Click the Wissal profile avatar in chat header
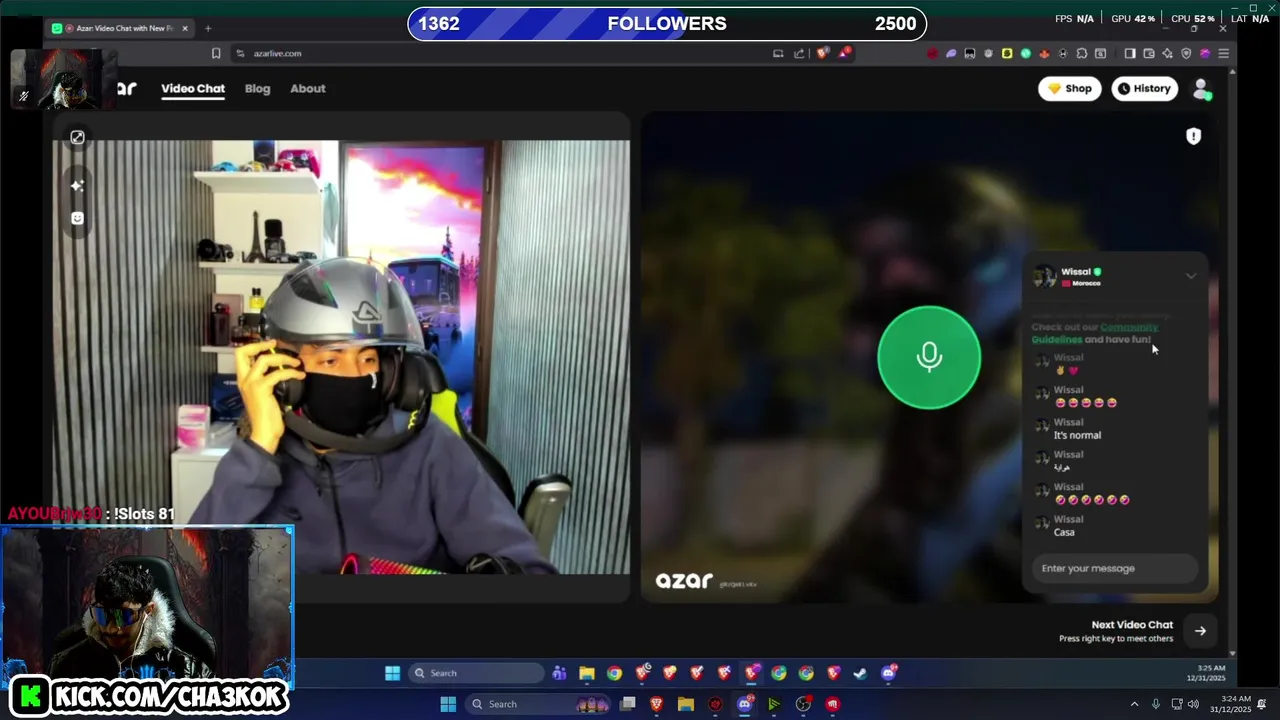This screenshot has width=1280, height=720. click(x=1045, y=277)
